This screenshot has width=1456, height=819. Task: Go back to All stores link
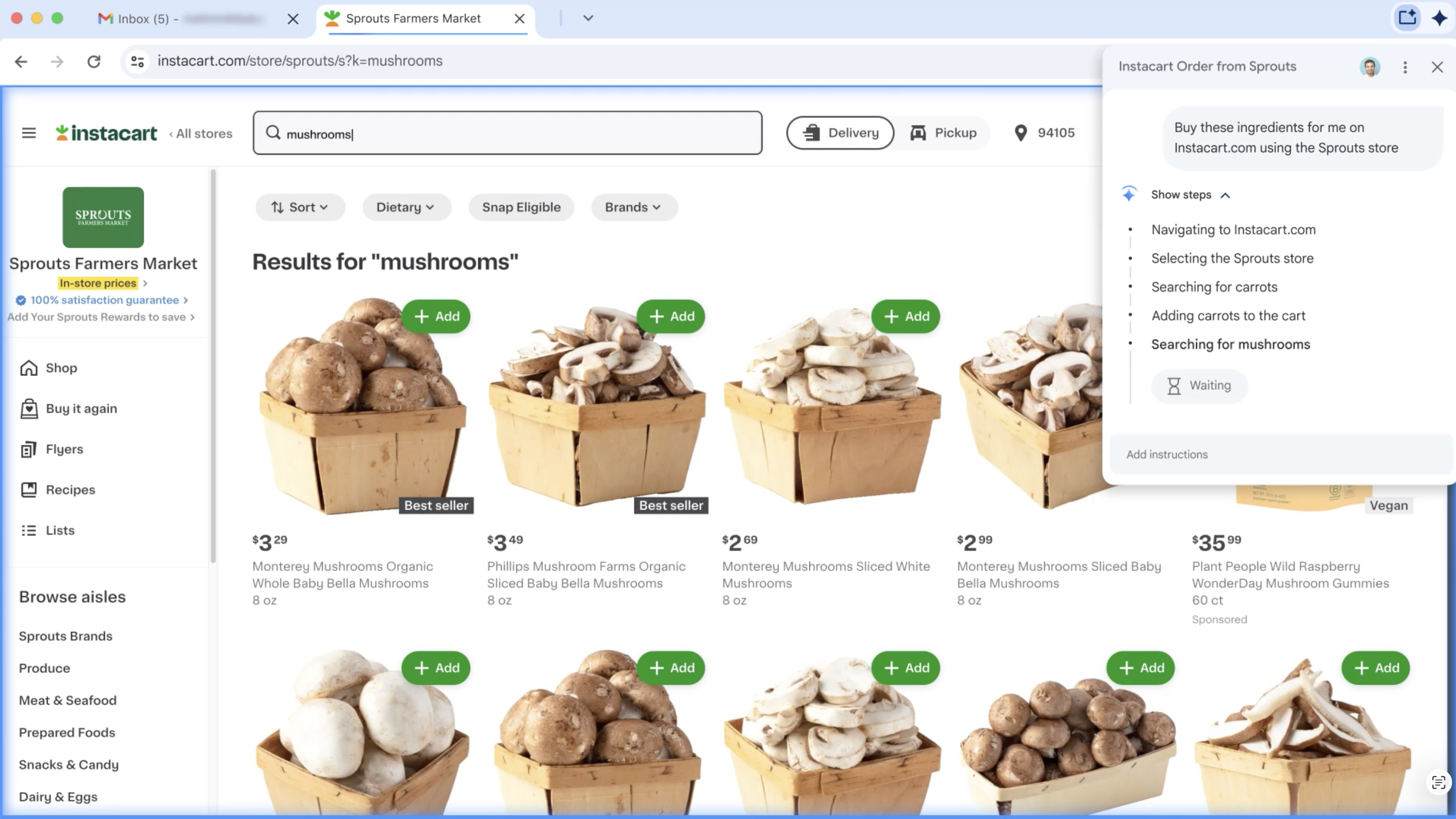pos(201,134)
